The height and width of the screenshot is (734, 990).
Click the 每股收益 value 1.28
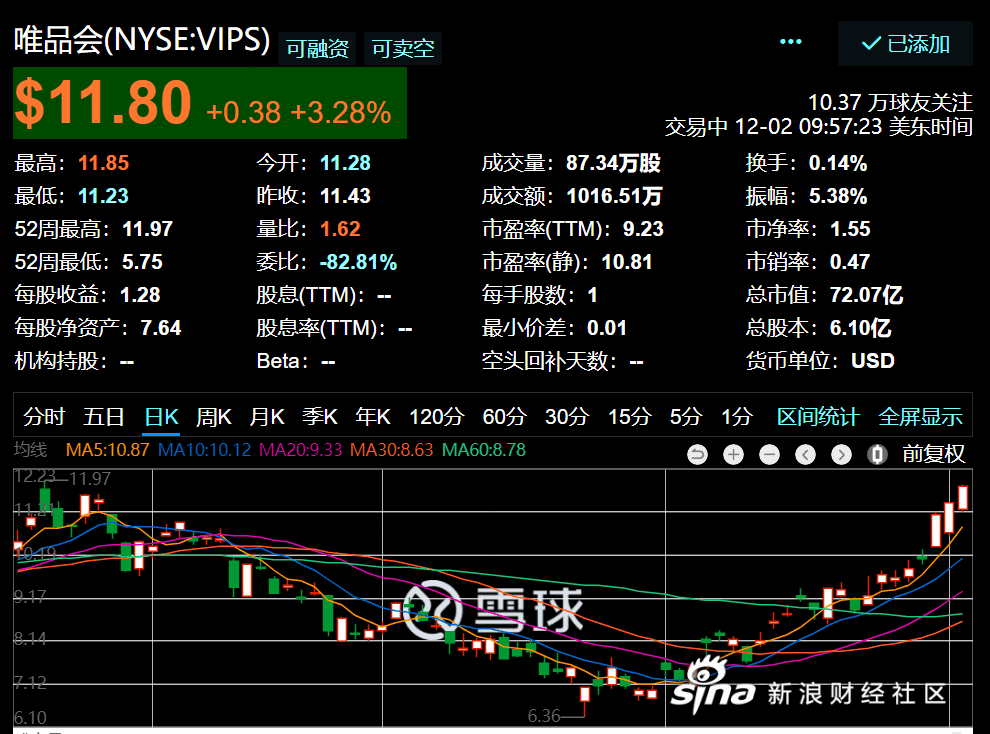click(140, 295)
